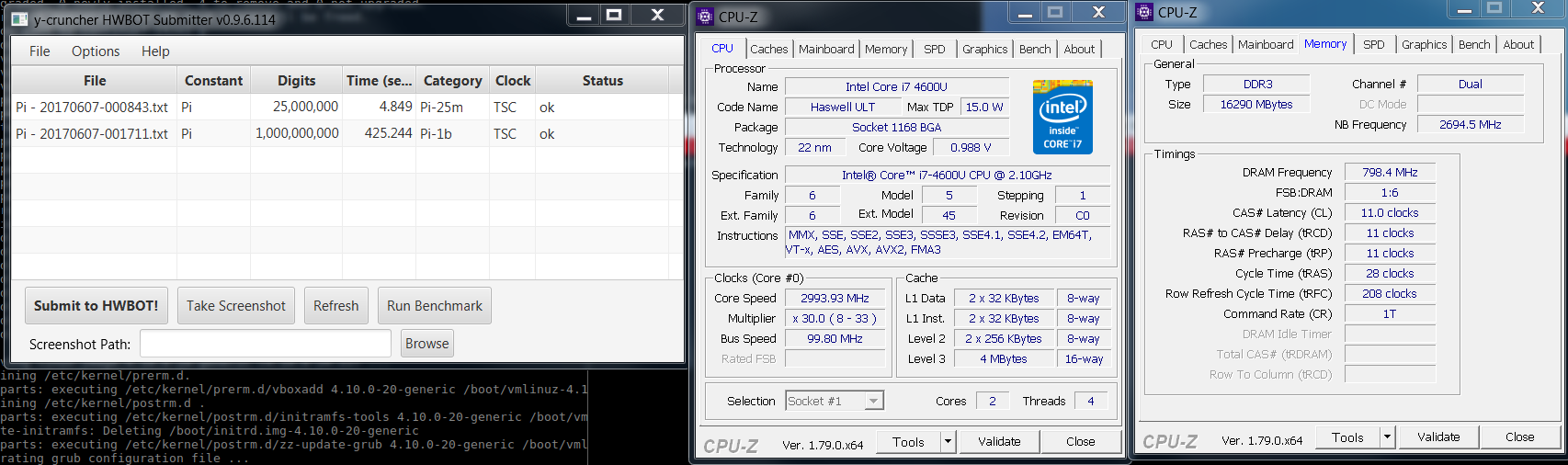The width and height of the screenshot is (1568, 465).
Task: Close the CPU-Z processor window
Action: click(1098, 12)
